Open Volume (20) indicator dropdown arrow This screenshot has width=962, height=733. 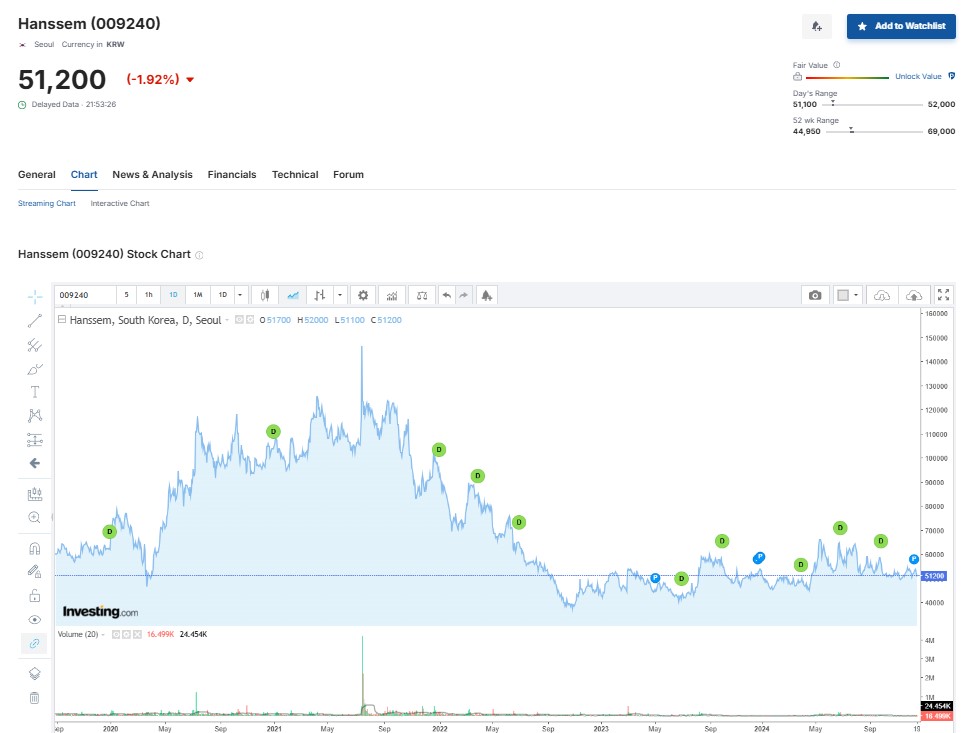(x=103, y=634)
